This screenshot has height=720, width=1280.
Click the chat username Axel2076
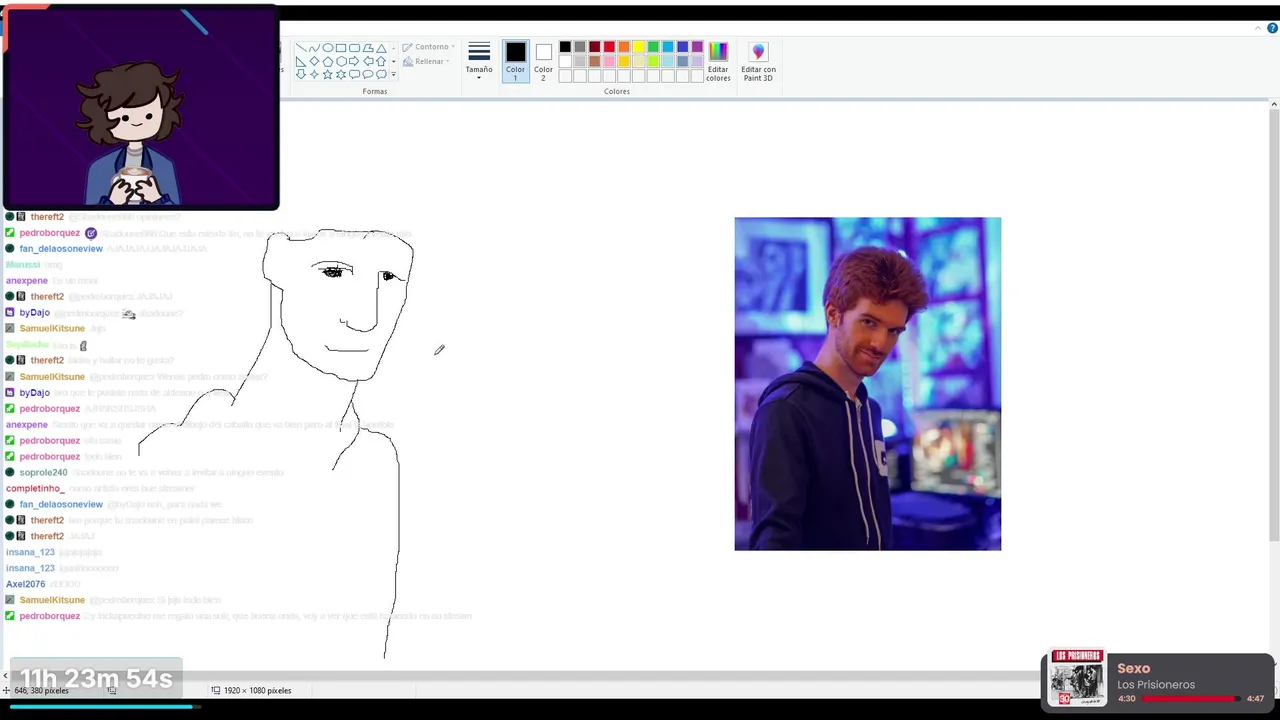click(x=26, y=584)
